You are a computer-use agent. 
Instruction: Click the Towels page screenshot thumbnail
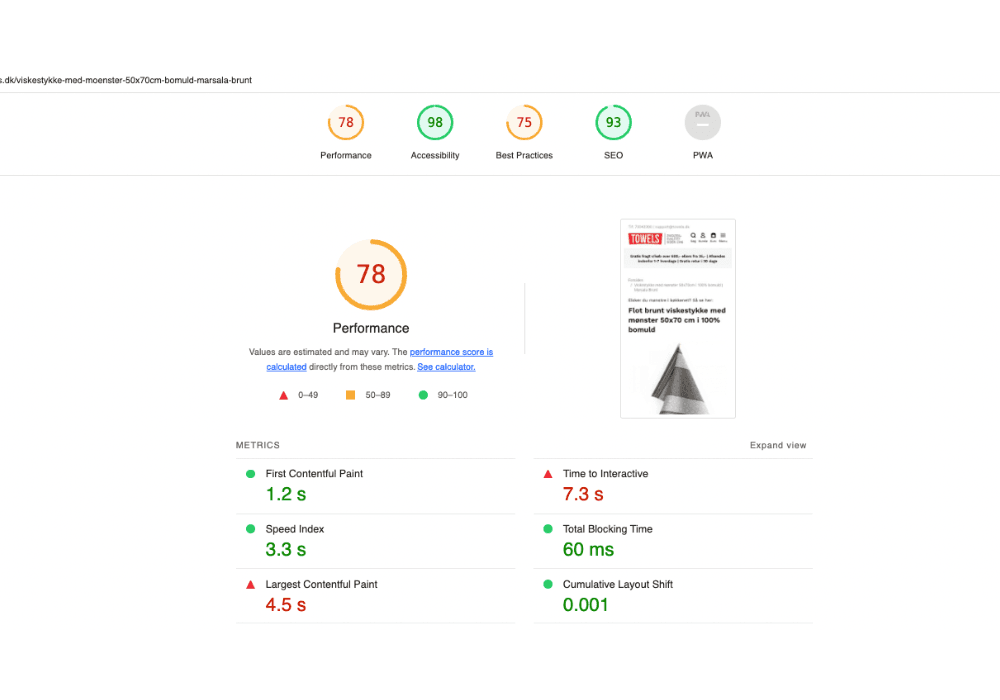coord(677,318)
